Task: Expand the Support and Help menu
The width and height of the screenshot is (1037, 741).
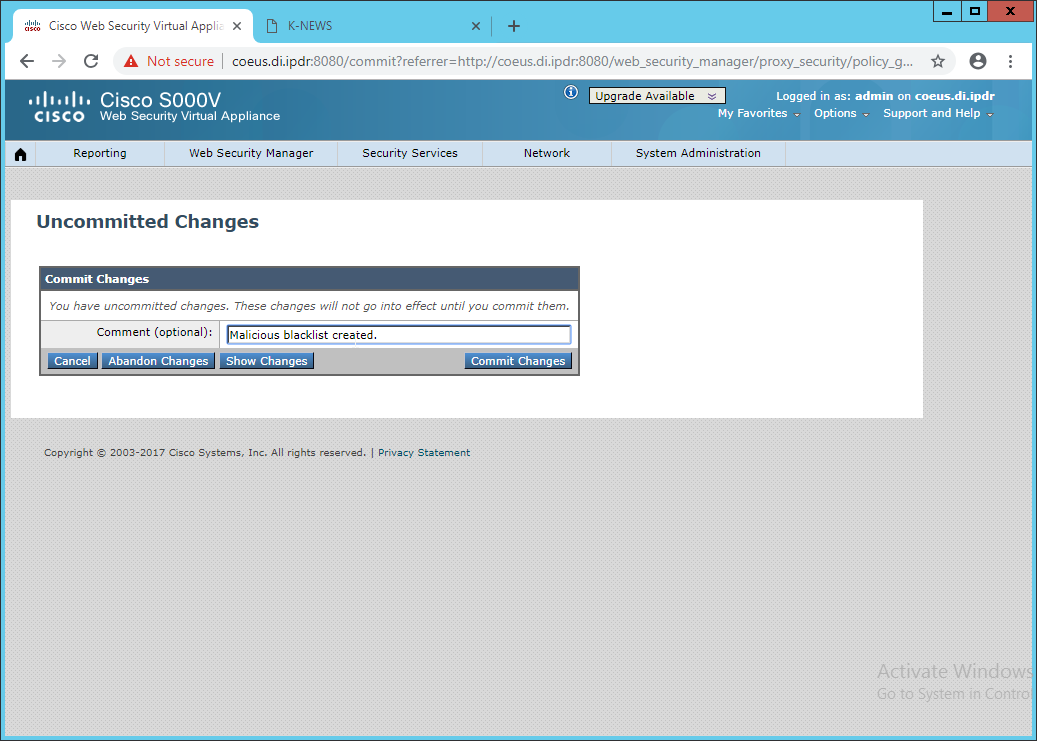Action: [938, 114]
